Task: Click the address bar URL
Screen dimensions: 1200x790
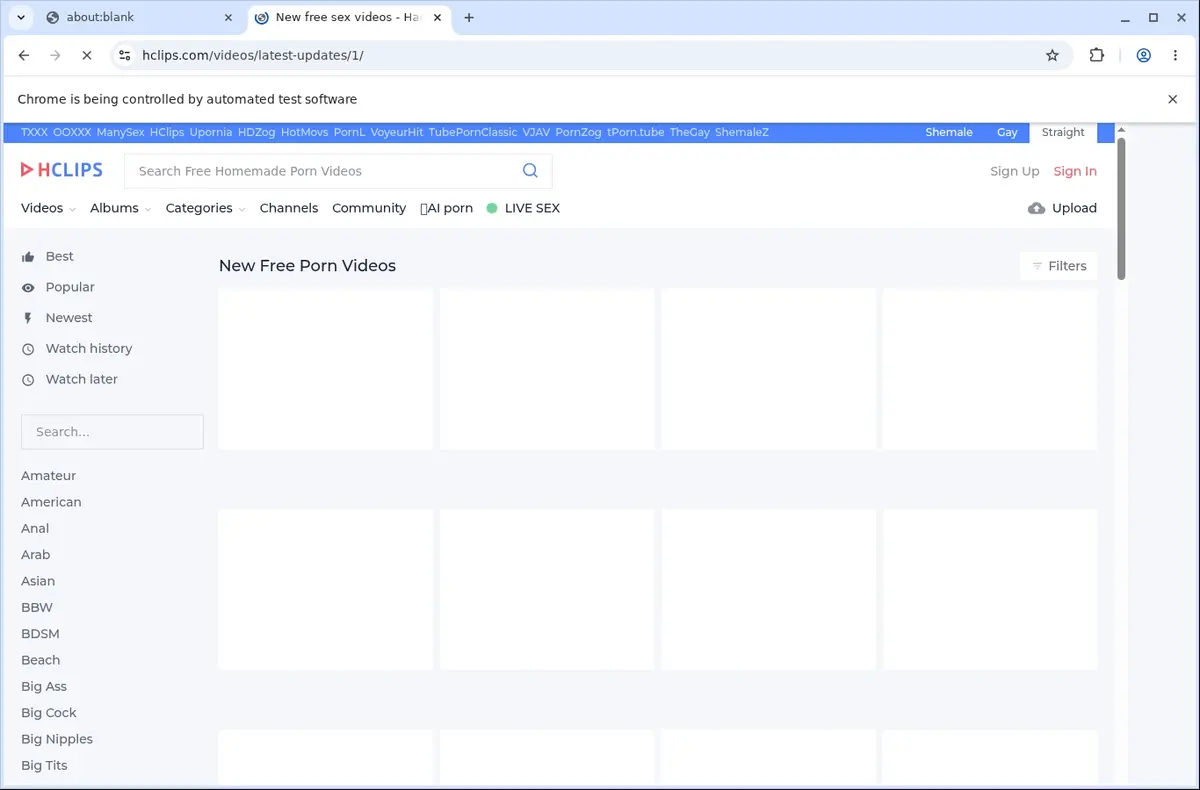Action: pos(253,55)
